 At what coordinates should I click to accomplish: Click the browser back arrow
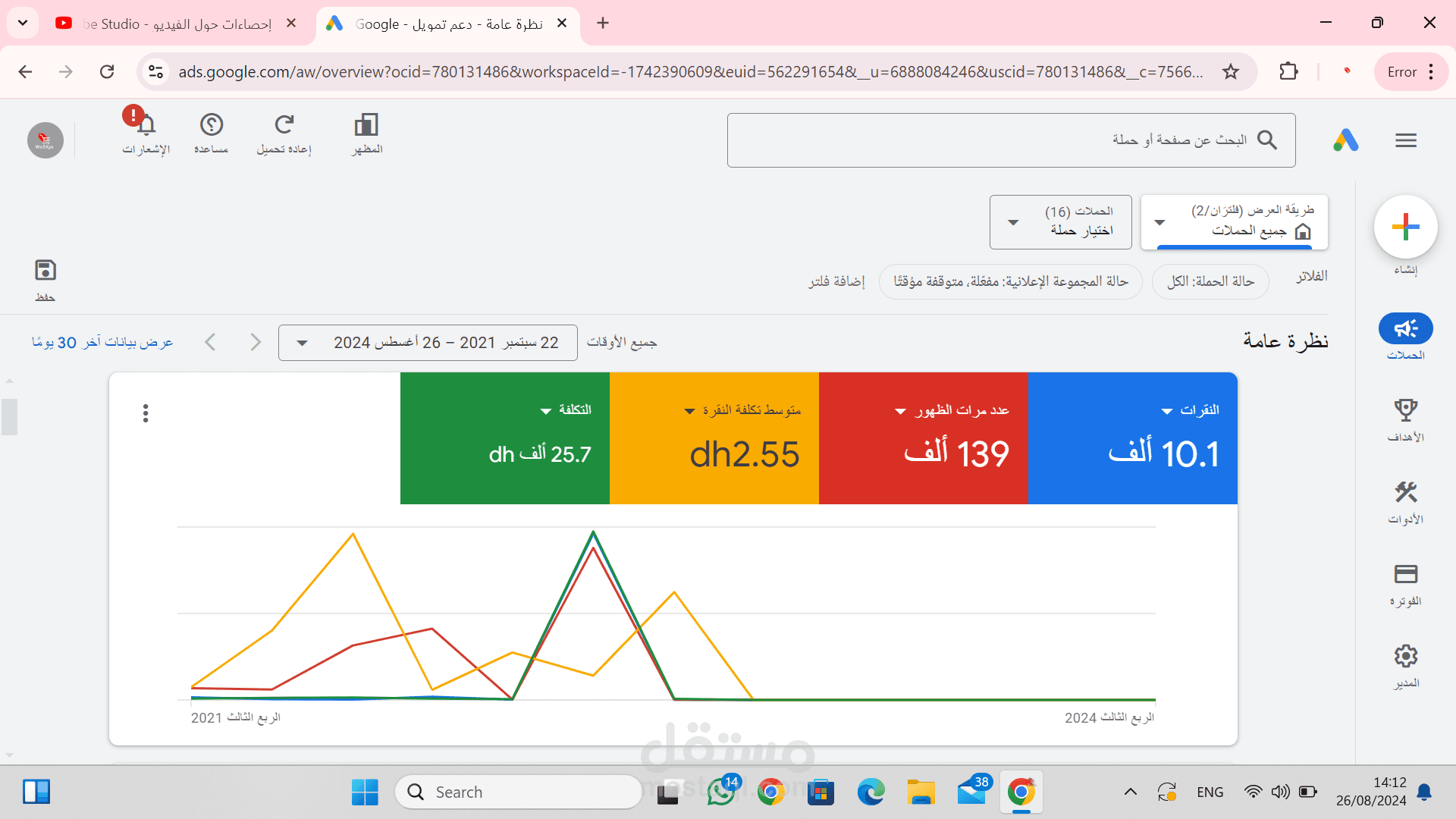pos(25,72)
